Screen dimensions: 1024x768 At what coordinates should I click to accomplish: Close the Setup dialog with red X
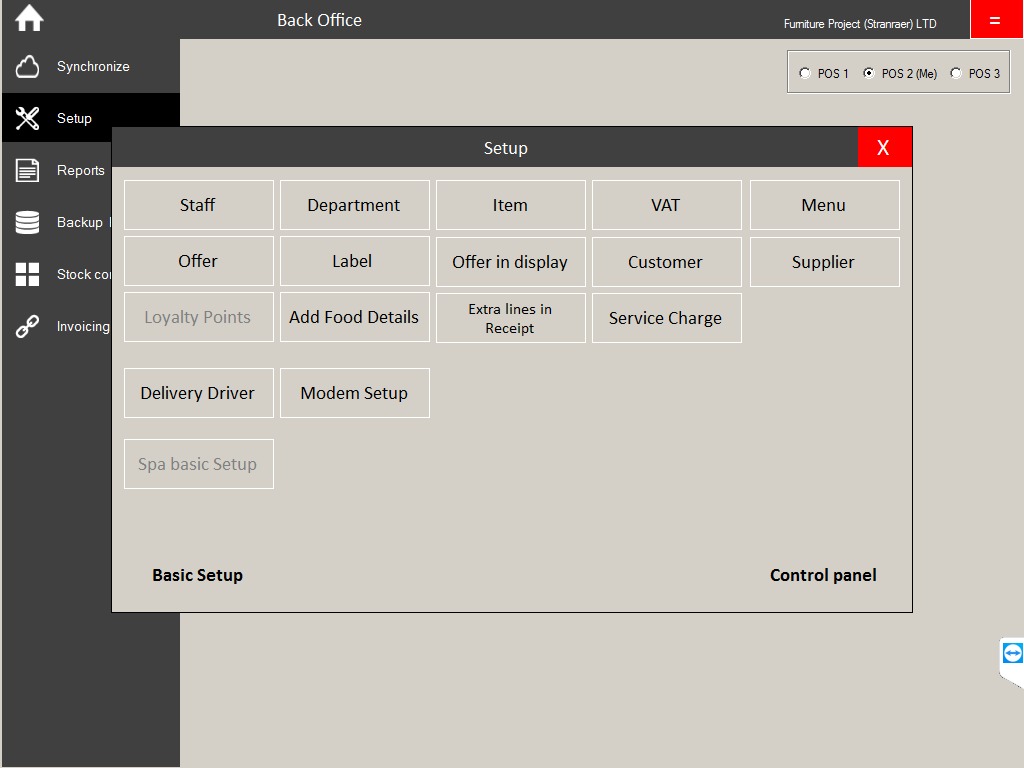884,148
